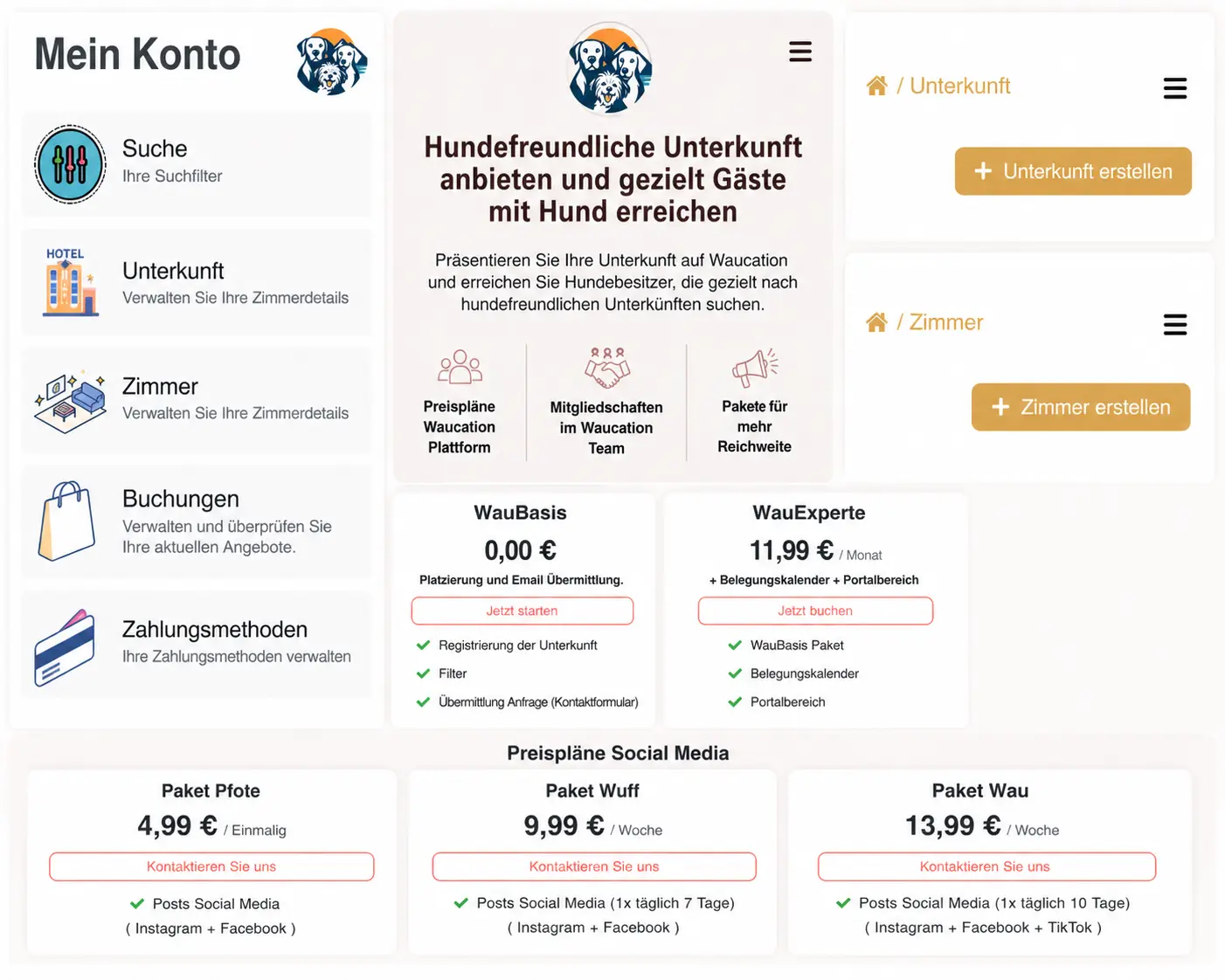This screenshot has width=1225, height=980.
Task: Click Kontaktieren Sie uns under Paket Wuff
Action: click(x=593, y=866)
